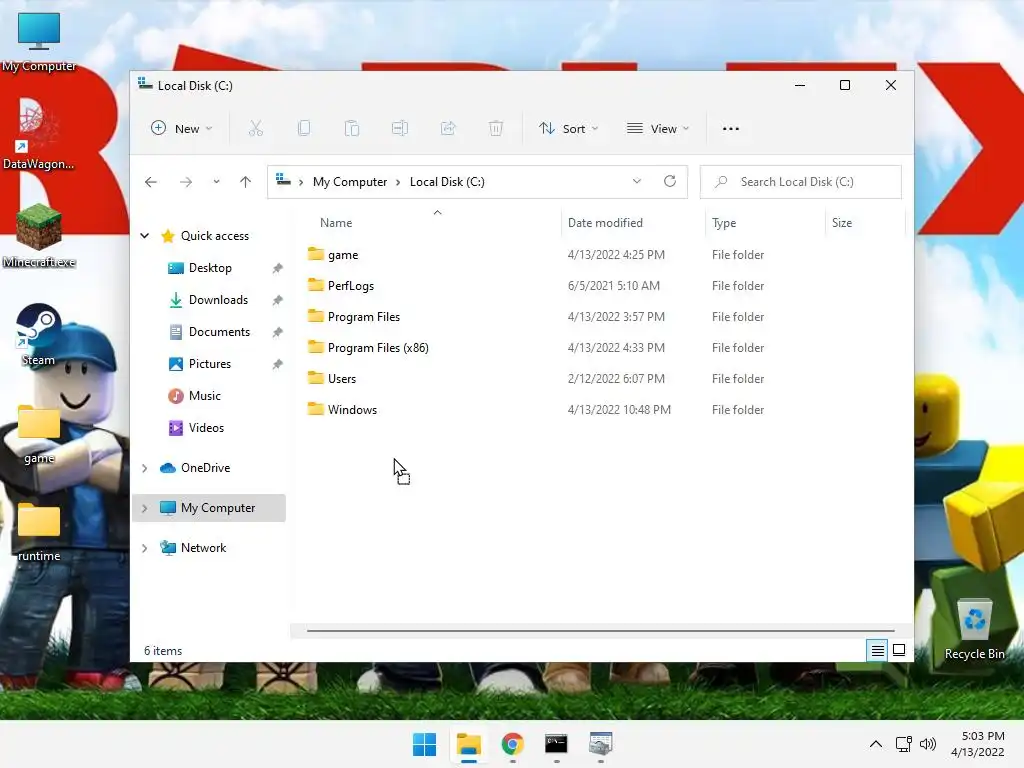Open the three-dot See more menu
Screen dimensions: 1024x768
[731, 129]
